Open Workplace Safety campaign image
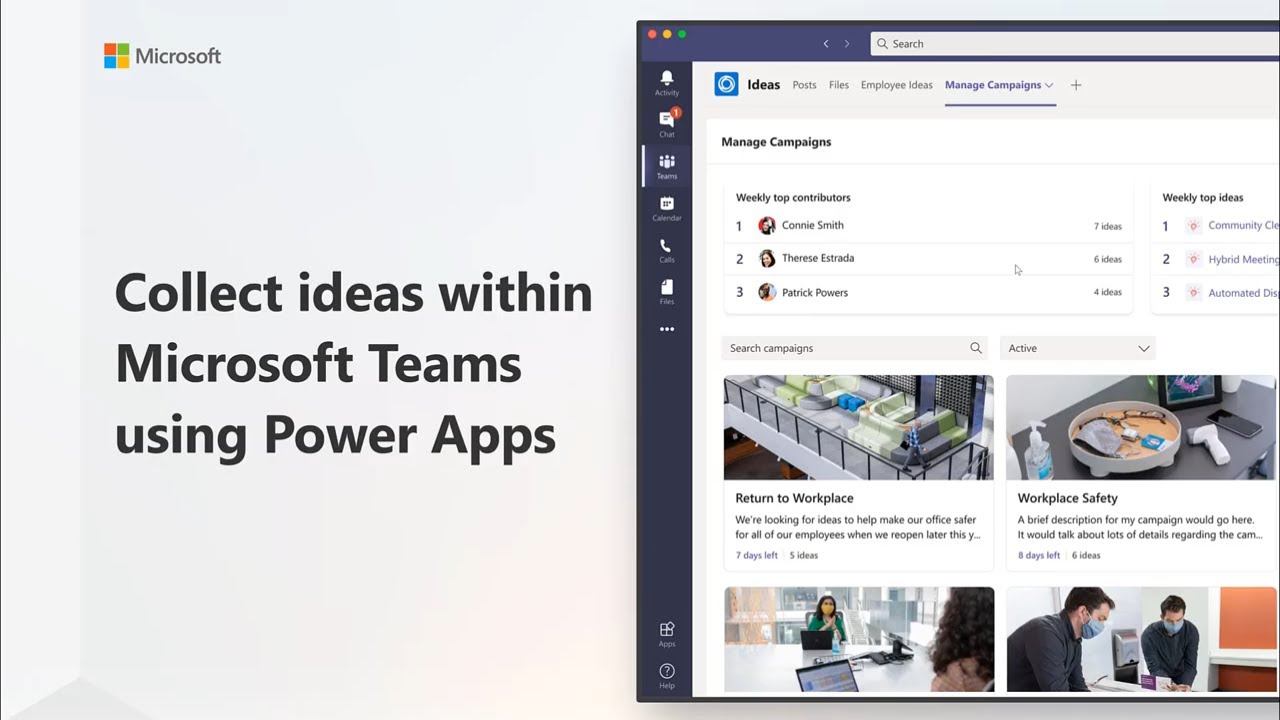The image size is (1280, 720). [1141, 428]
